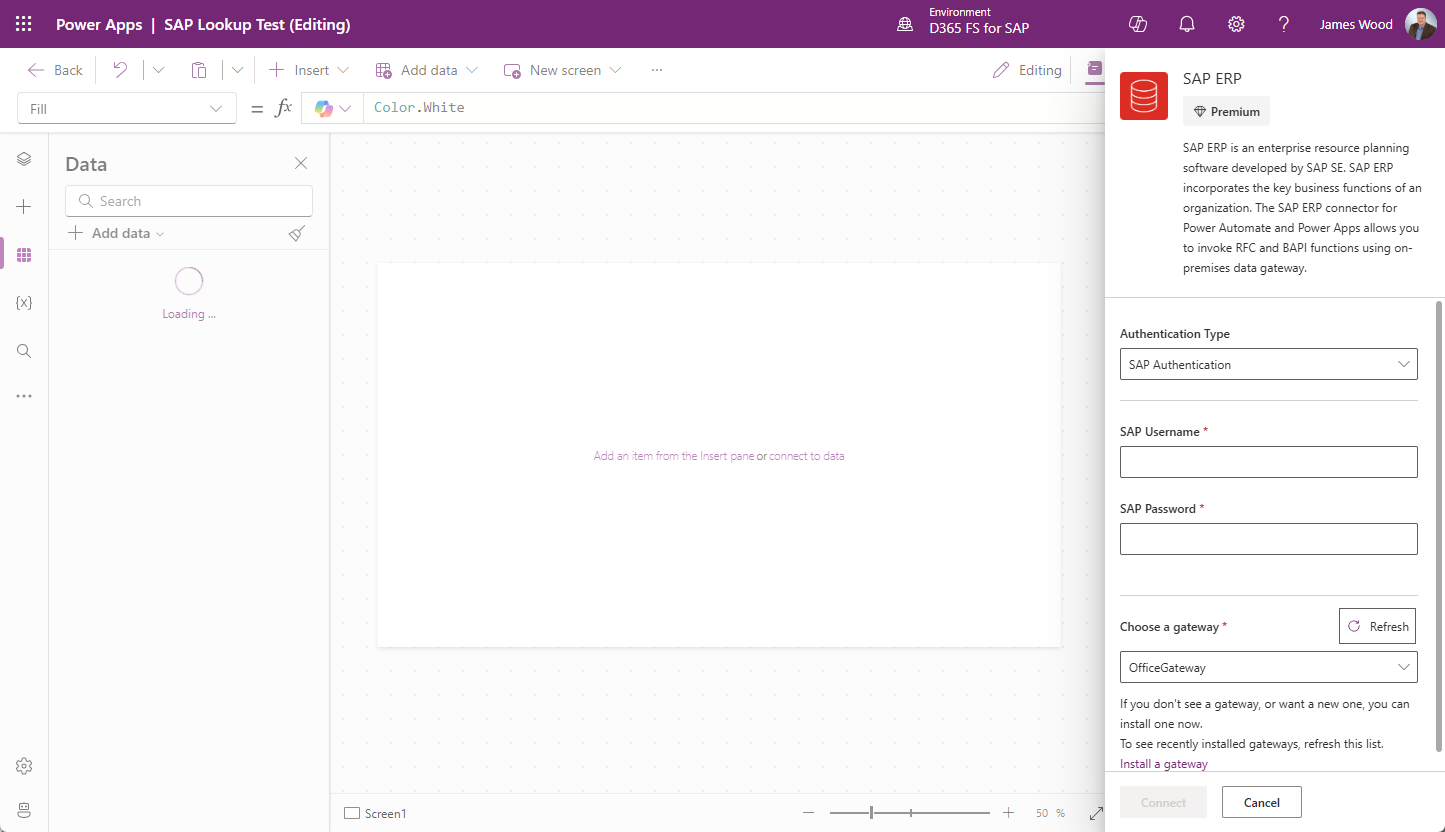The width and height of the screenshot is (1445, 832).
Task: Close the Data pane
Action: tap(301, 163)
